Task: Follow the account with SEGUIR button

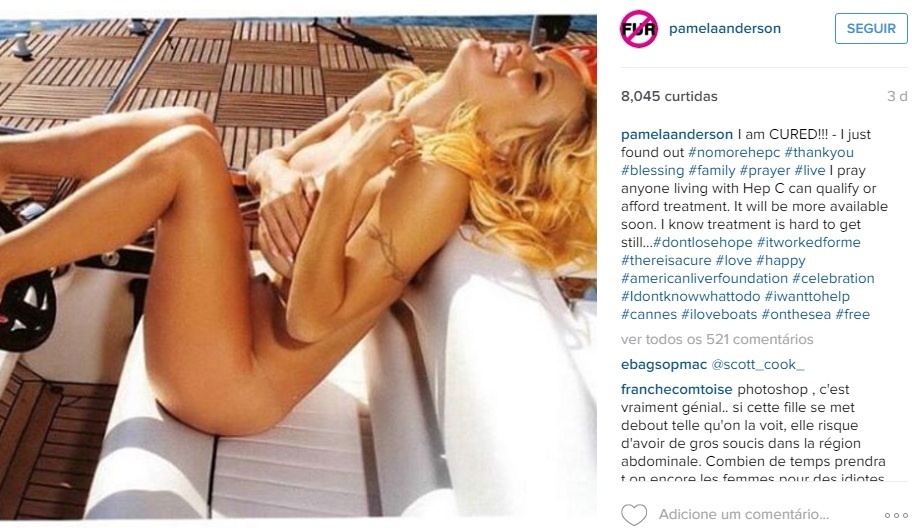Action: (871, 28)
